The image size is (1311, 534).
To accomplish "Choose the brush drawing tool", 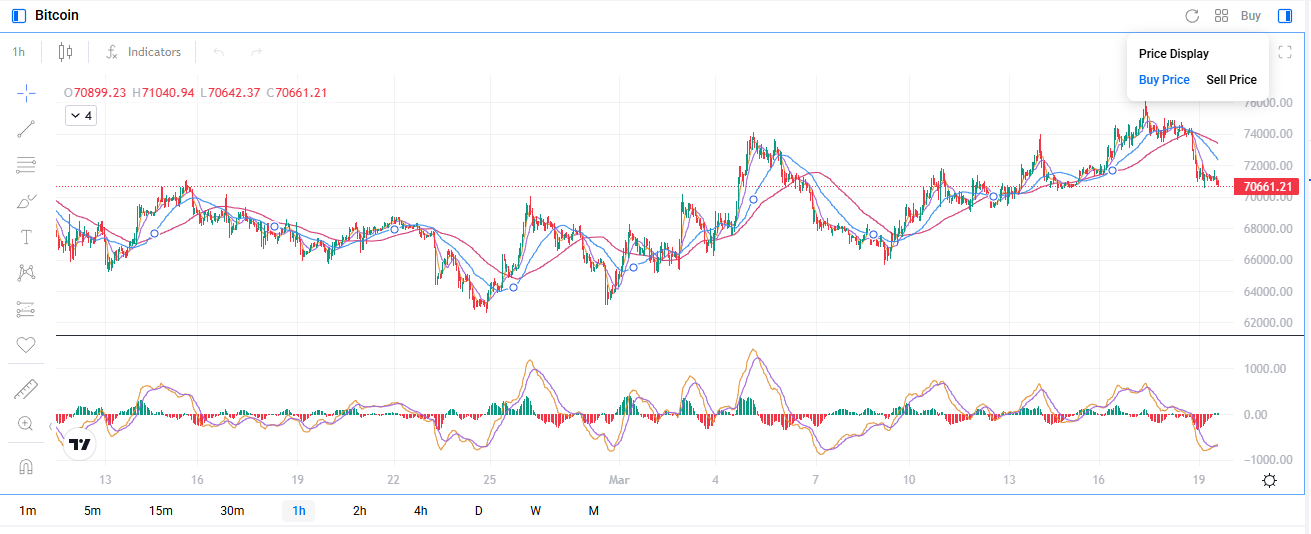I will coord(26,201).
